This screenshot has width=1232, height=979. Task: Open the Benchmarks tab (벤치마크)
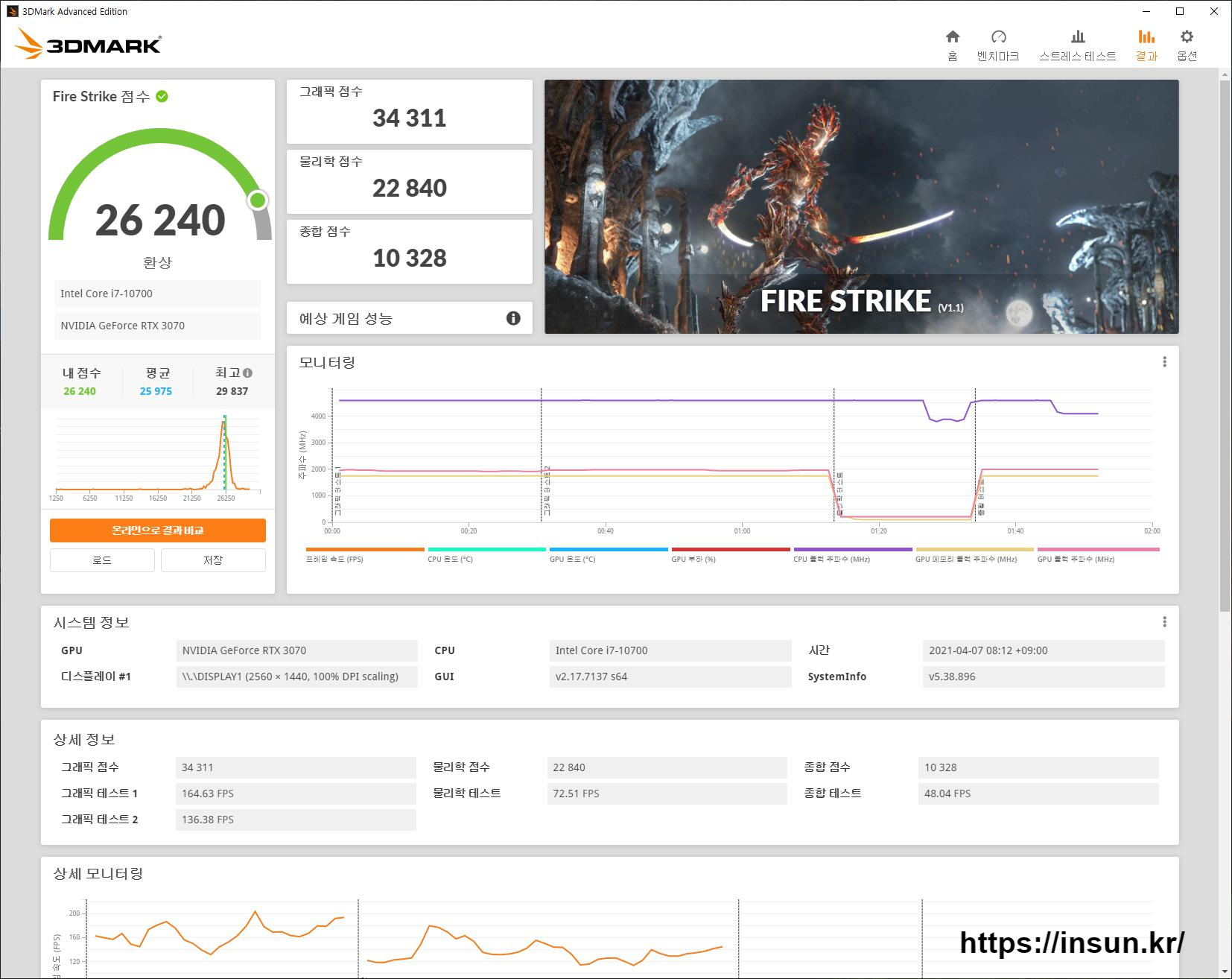coord(998,45)
